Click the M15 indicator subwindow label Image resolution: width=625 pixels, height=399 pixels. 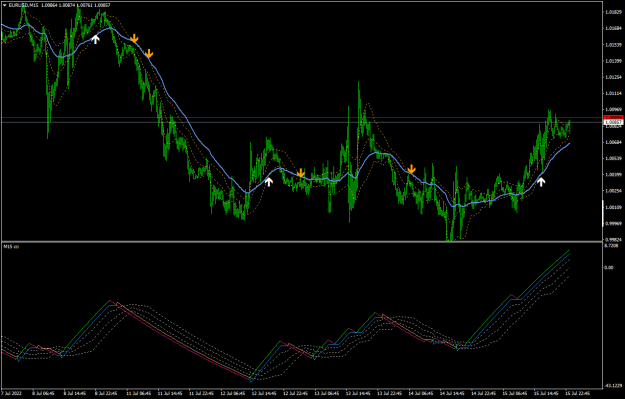pos(11,247)
